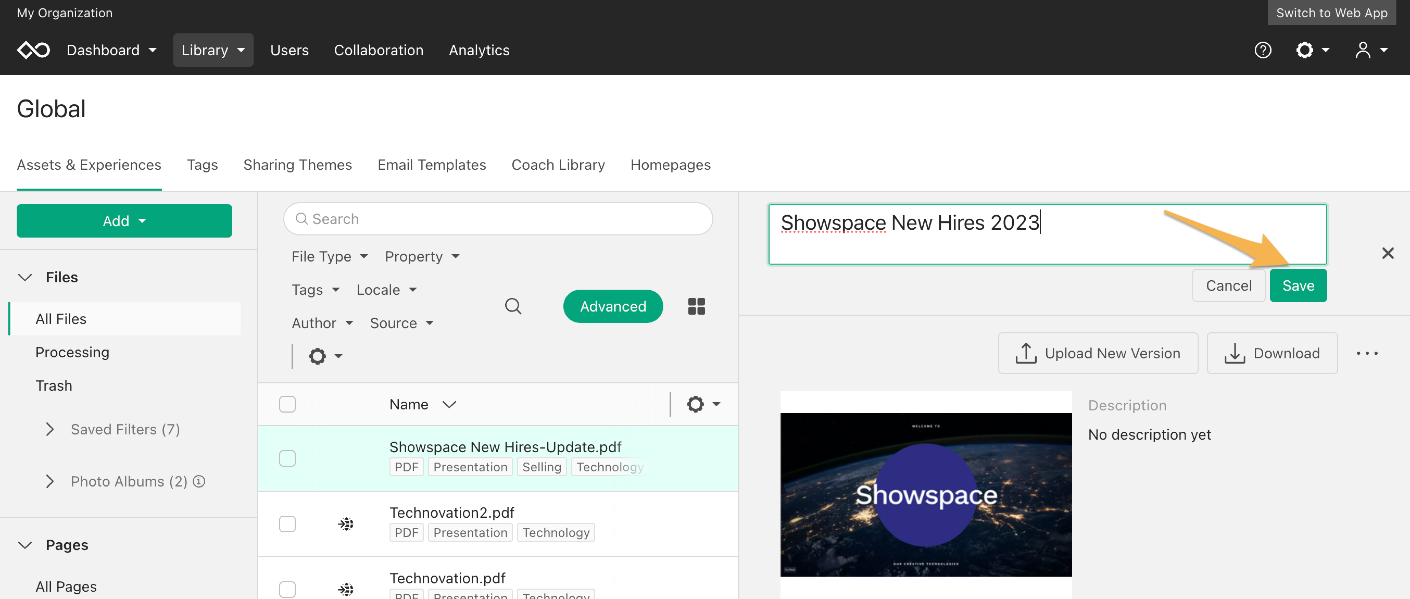Check the Showspace New Hires-Update.pdf checkbox
The width and height of the screenshot is (1410, 599).
tap(287, 458)
